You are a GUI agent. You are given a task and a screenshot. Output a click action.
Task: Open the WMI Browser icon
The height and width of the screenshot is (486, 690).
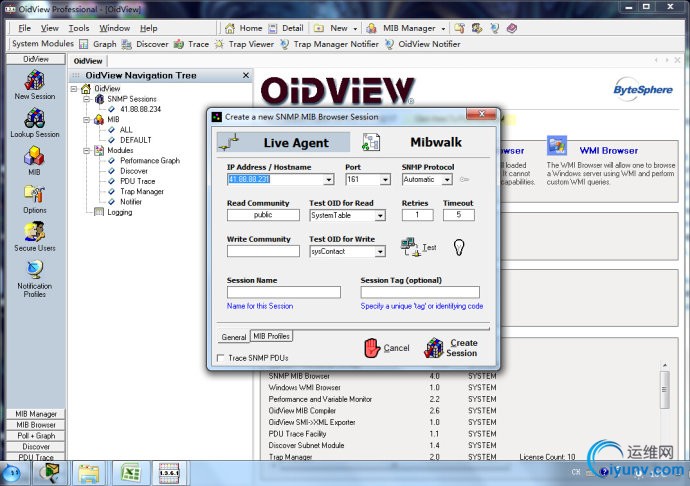point(557,146)
